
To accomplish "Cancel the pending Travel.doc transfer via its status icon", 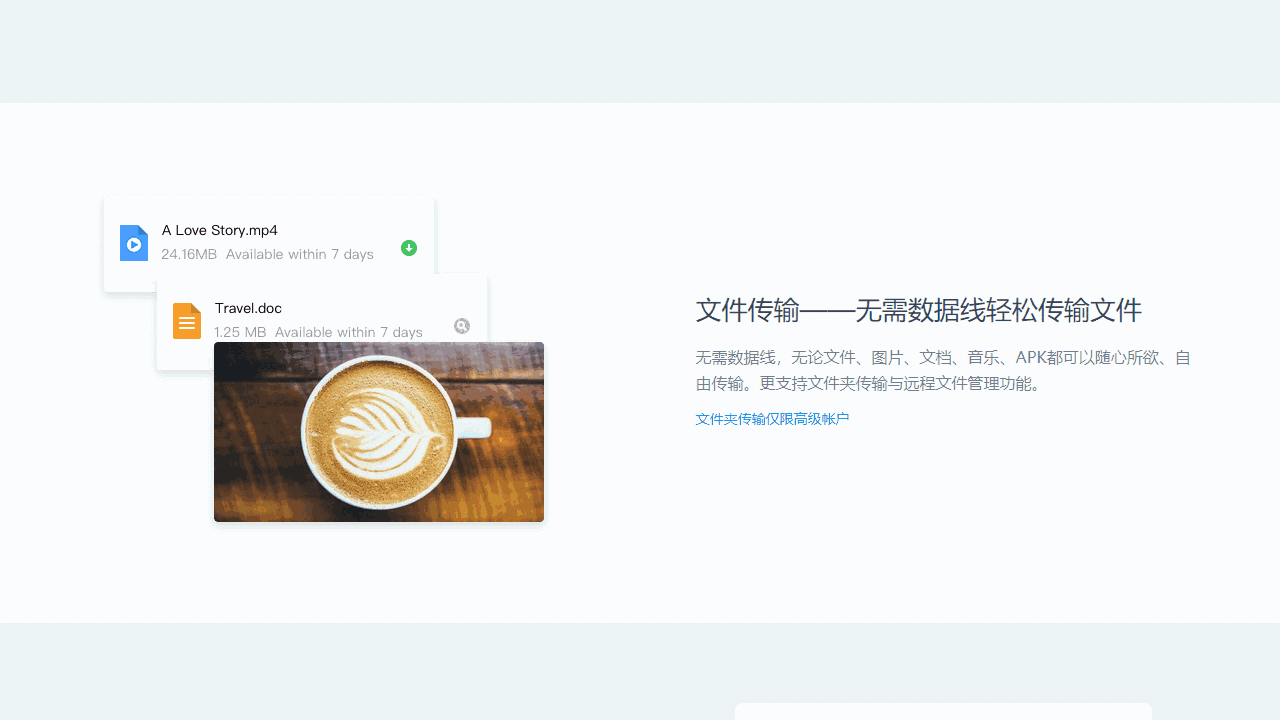I will pos(461,326).
